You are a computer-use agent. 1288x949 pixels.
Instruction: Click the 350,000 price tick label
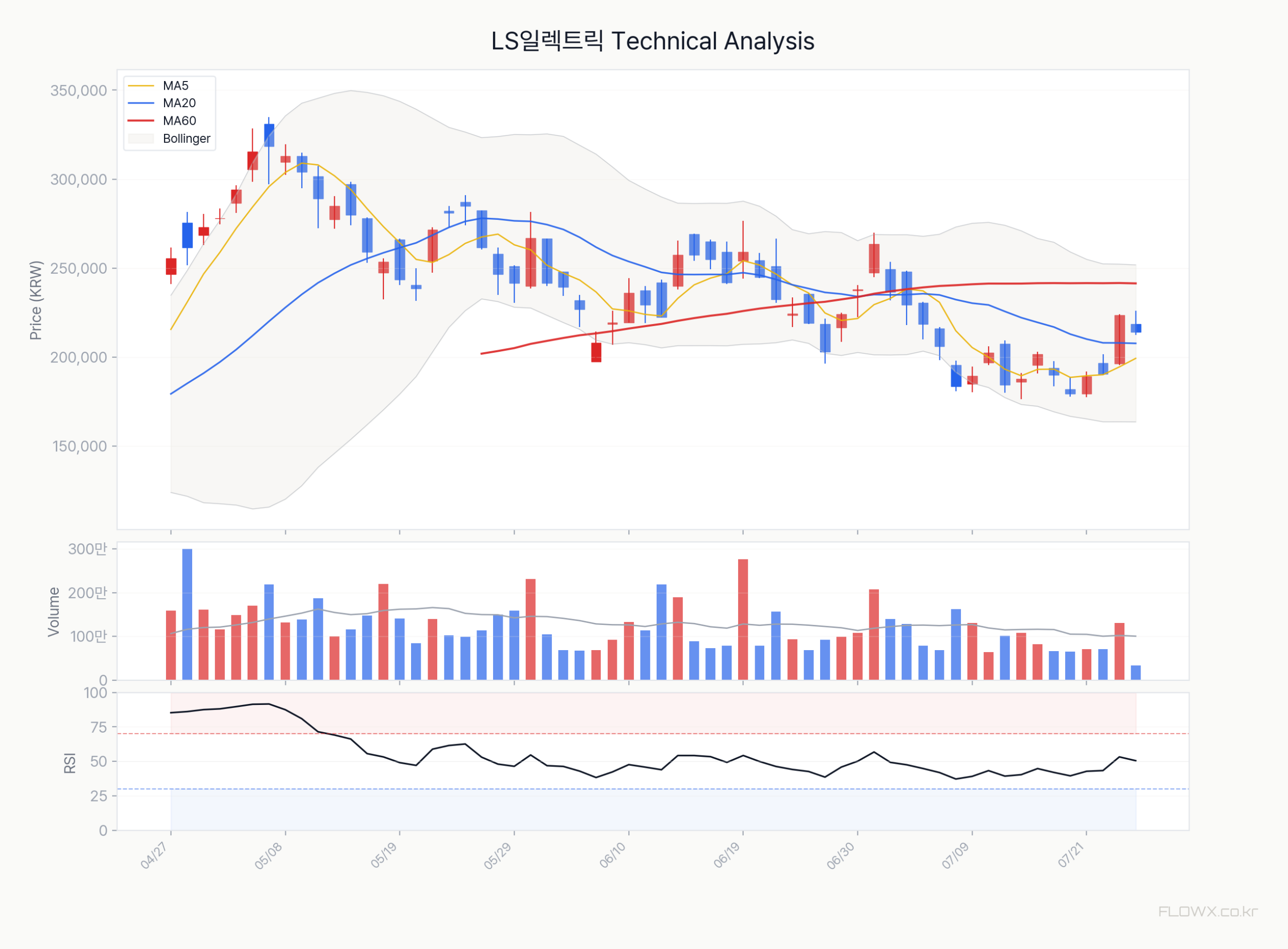point(78,91)
